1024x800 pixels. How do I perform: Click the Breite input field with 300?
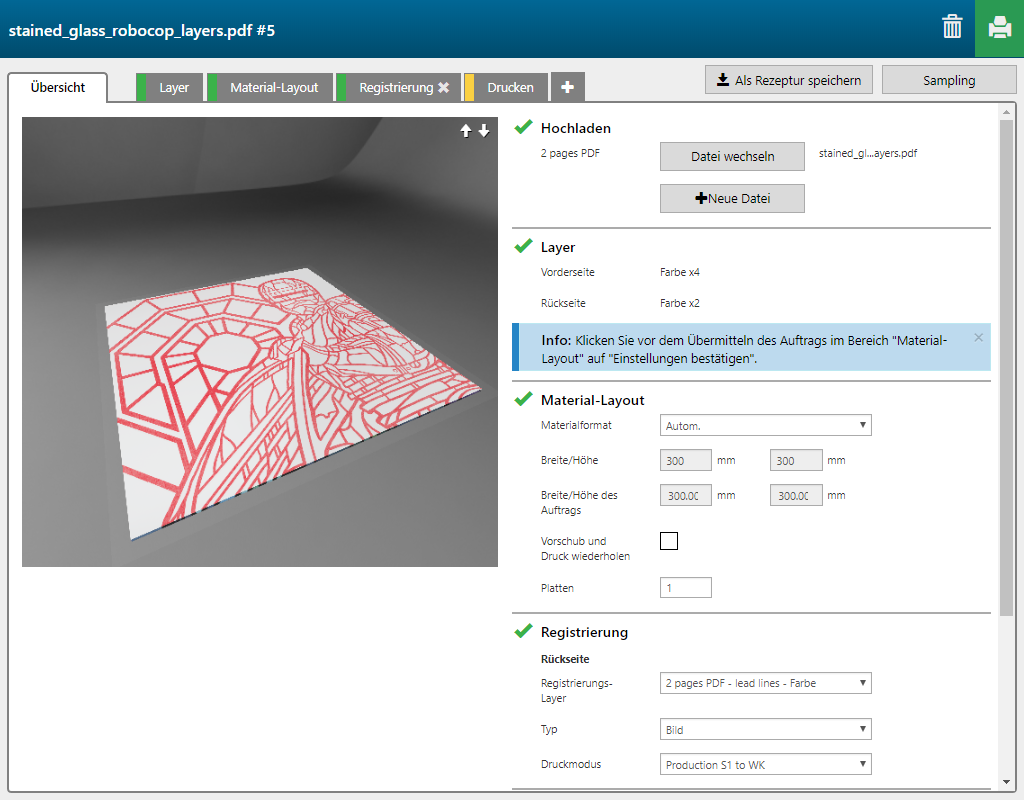(686, 460)
